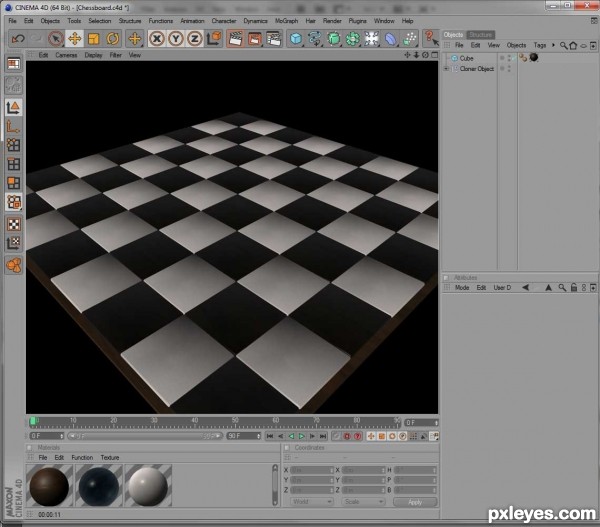The height and width of the screenshot is (527, 600).
Task: Expand more Object Manager menus arrow
Action: (x=553, y=45)
